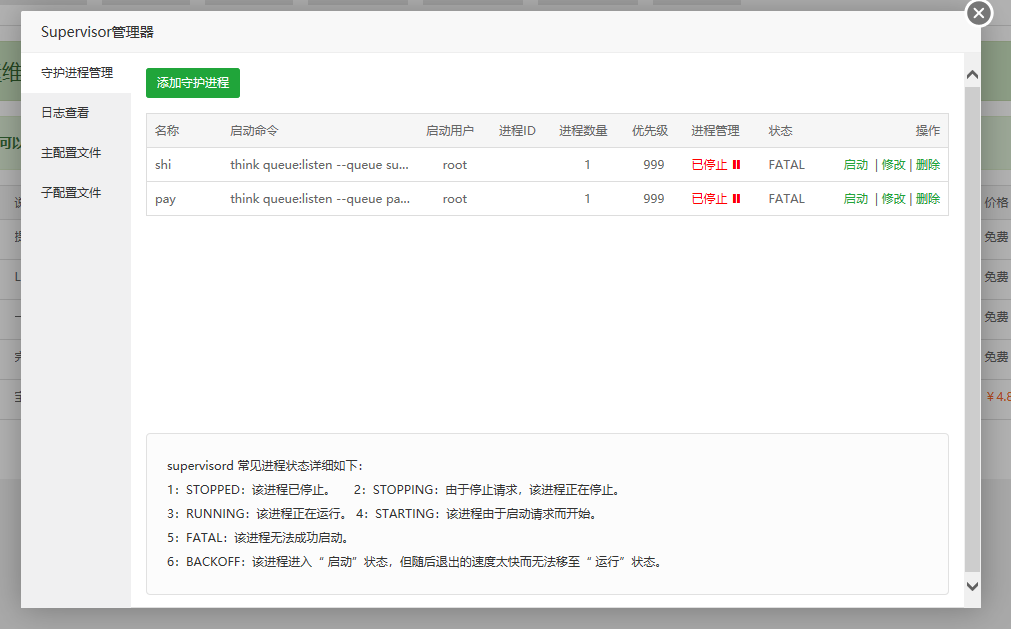
Task: Select the shi process name cell
Action: coord(163,165)
